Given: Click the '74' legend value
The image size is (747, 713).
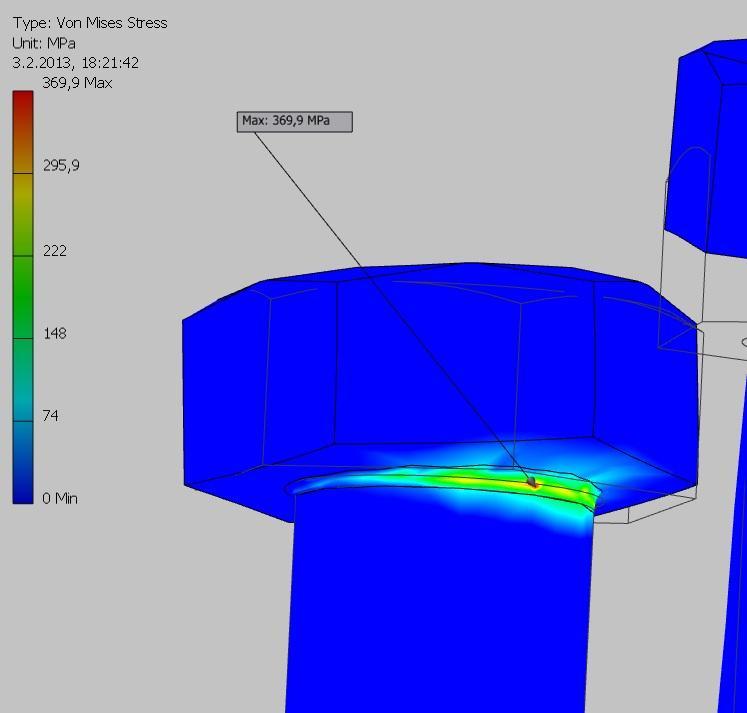Looking at the screenshot, I should (50, 416).
